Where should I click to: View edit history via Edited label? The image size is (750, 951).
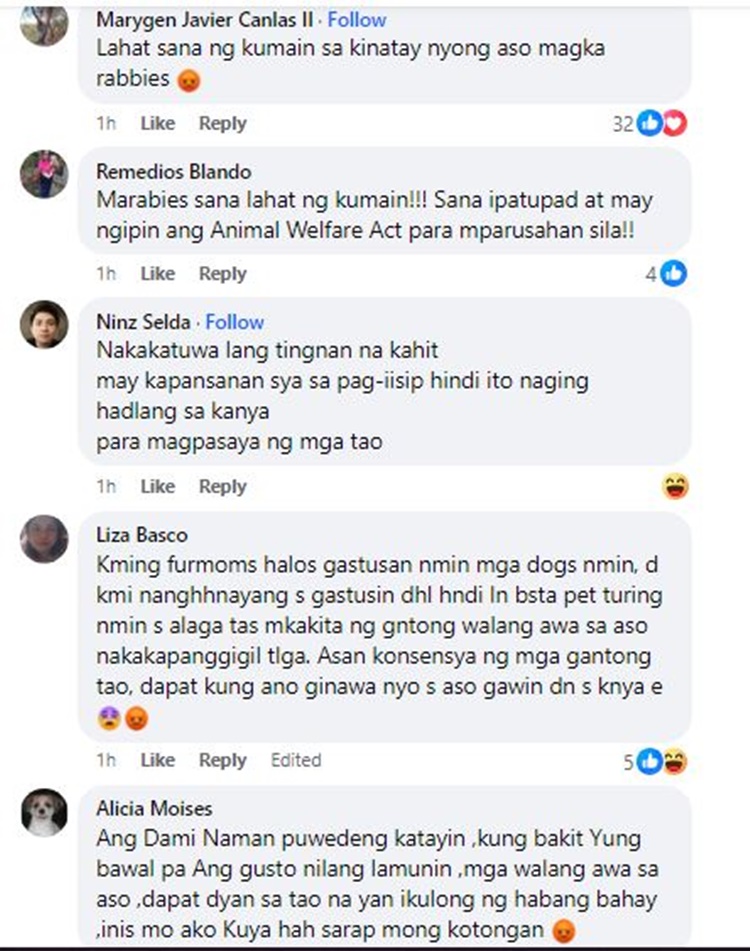coord(296,760)
